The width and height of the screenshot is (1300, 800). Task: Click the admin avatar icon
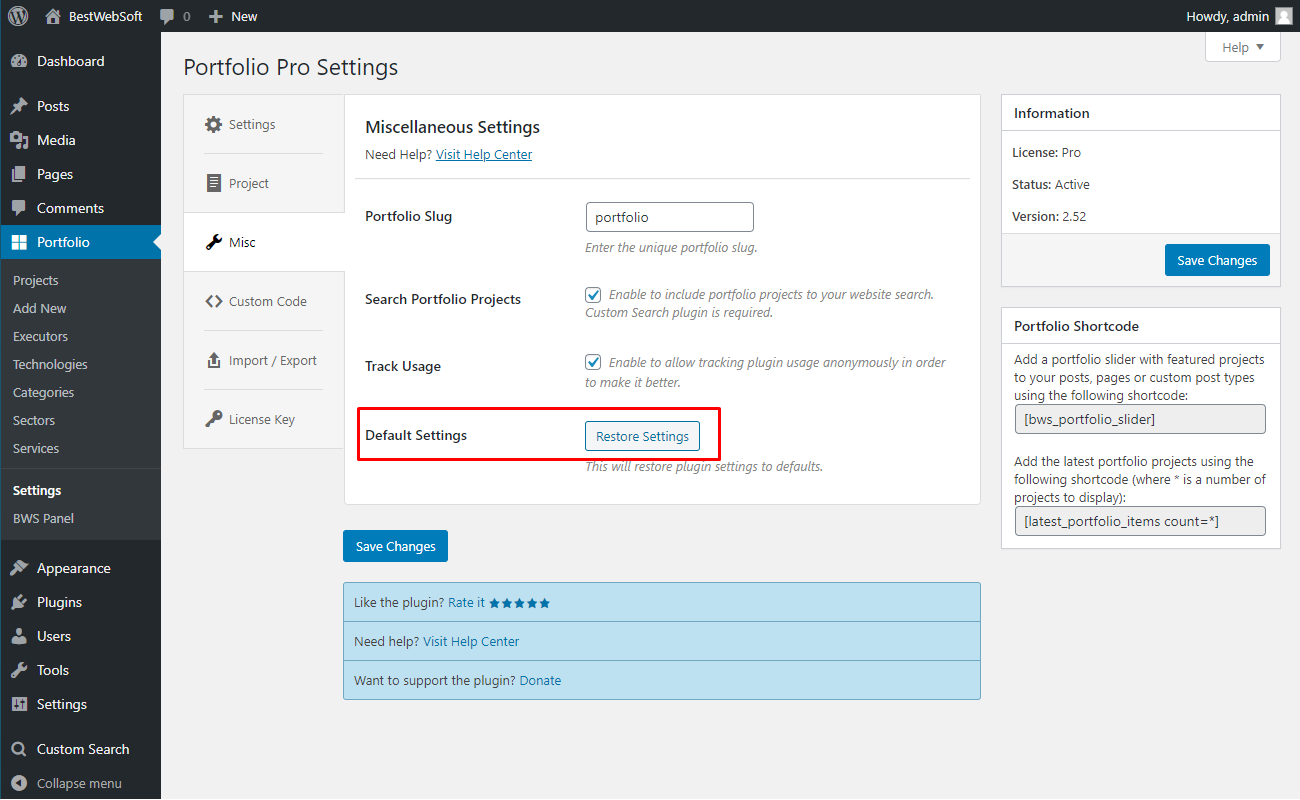coord(1283,16)
